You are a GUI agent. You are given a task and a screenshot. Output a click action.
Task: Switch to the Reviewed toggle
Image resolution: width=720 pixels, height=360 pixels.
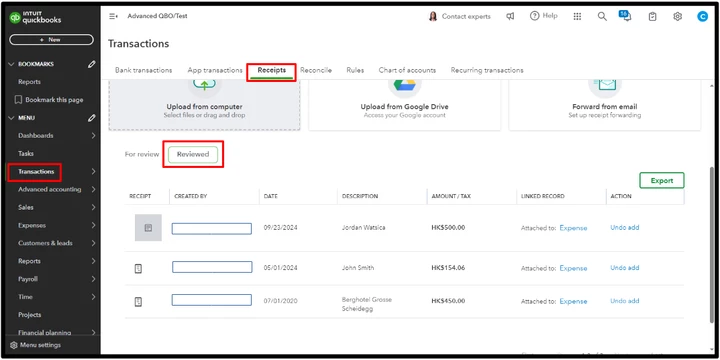pyautogui.click(x=193, y=155)
